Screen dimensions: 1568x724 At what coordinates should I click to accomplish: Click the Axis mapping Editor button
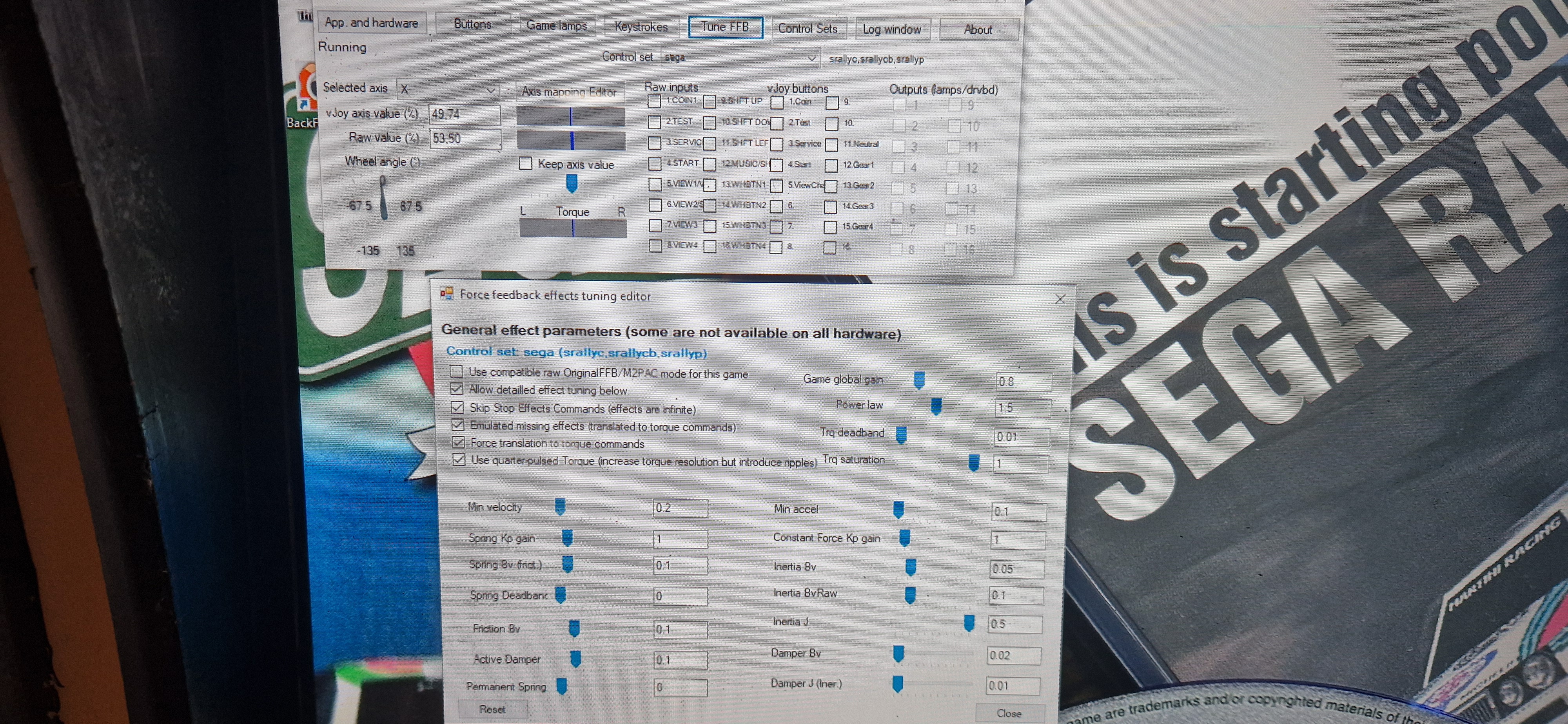569,92
